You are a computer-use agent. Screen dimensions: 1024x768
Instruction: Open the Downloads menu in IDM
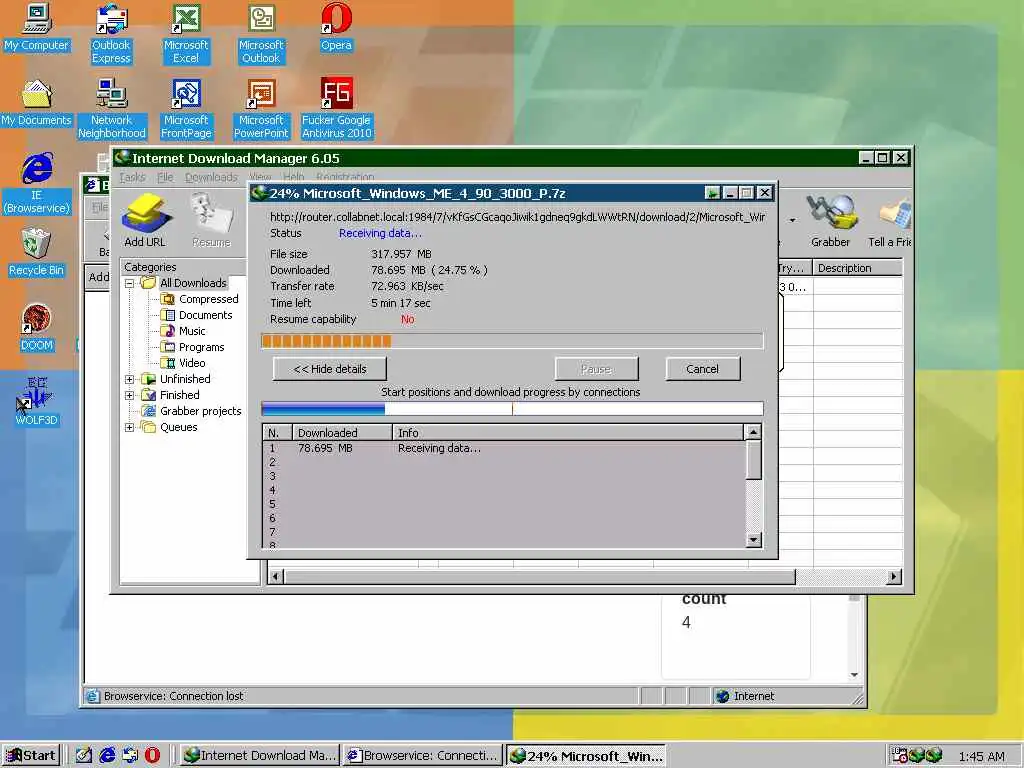click(x=211, y=177)
